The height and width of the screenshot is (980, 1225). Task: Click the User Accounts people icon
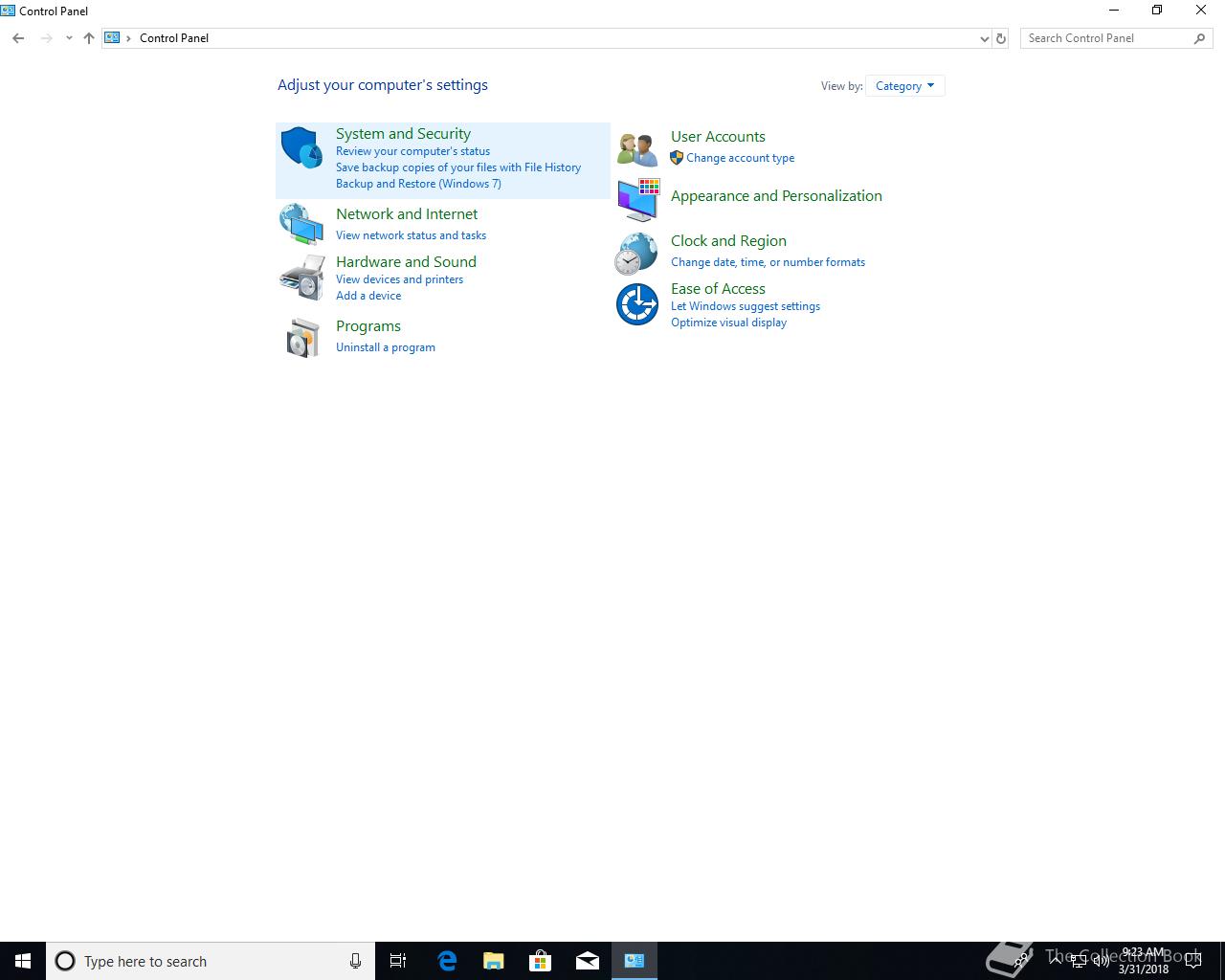click(637, 149)
